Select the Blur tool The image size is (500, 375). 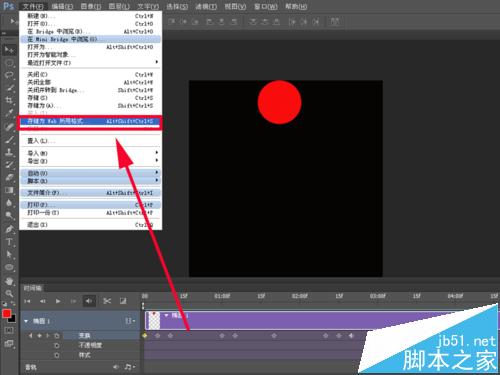point(9,203)
